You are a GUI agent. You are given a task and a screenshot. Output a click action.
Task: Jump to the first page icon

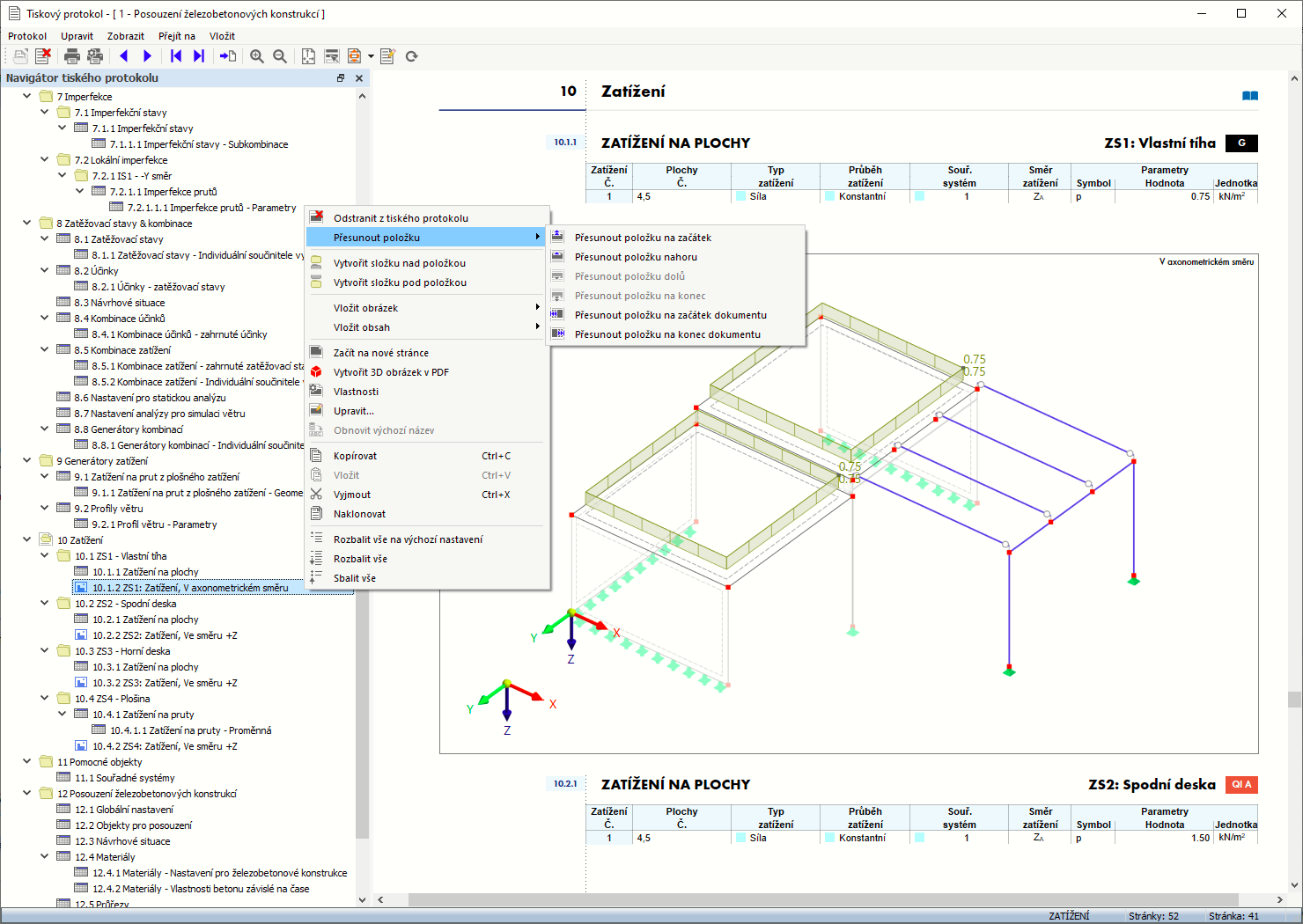[x=176, y=56]
